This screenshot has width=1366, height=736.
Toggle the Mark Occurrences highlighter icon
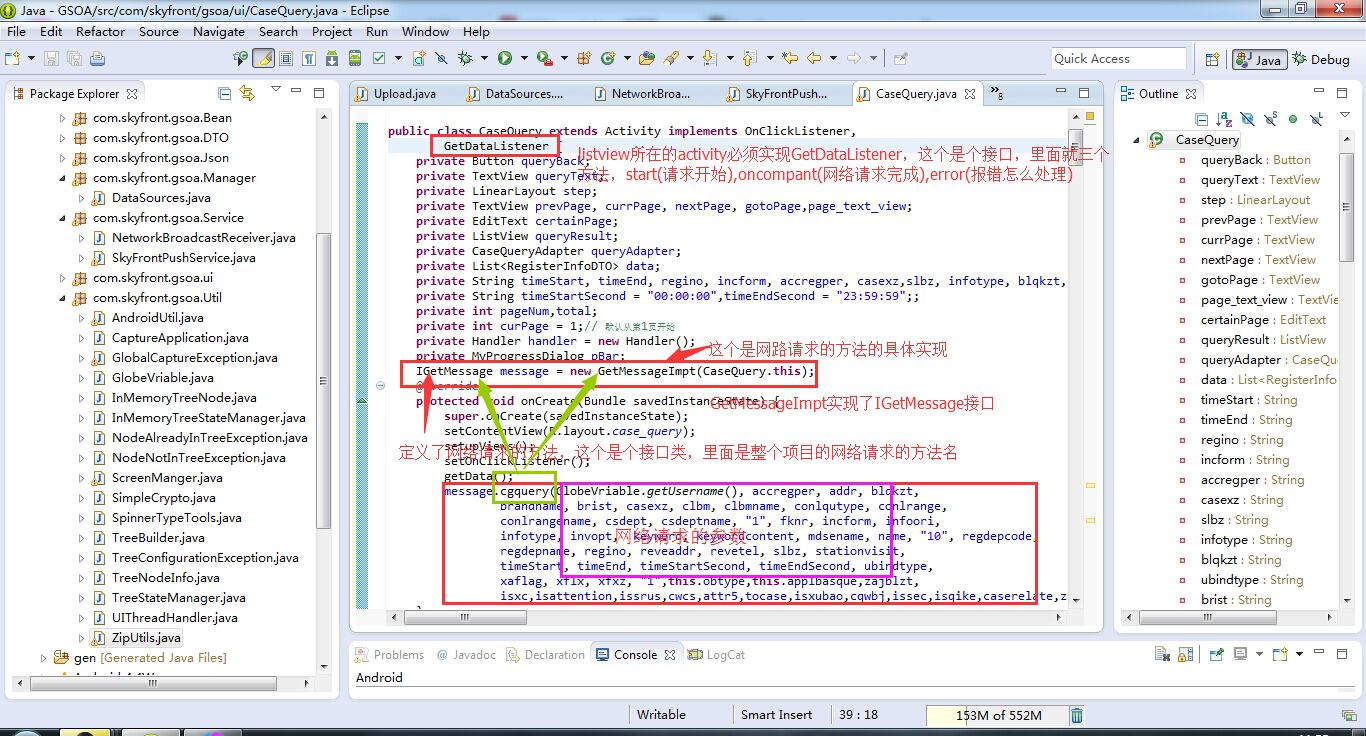pos(264,58)
